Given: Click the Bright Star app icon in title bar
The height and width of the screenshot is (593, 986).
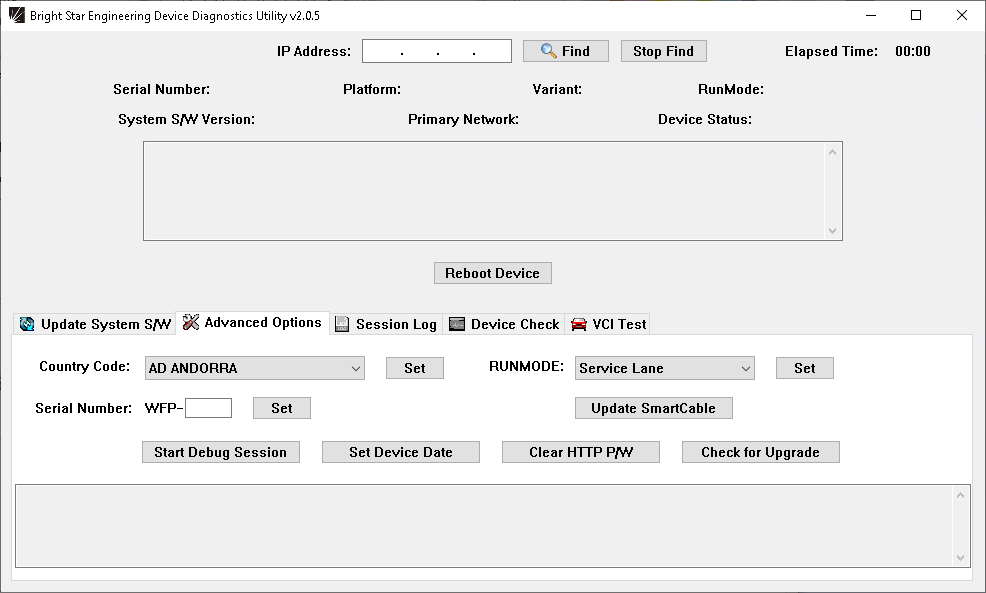Looking at the screenshot, I should tap(16, 15).
